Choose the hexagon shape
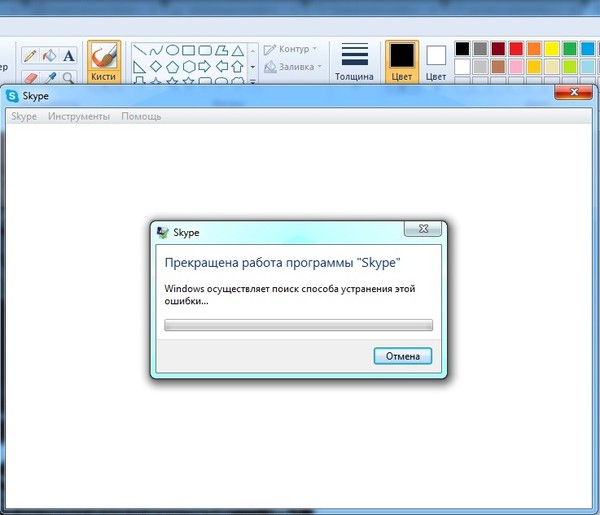Image resolution: width=600 pixels, height=515 pixels. click(x=189, y=67)
